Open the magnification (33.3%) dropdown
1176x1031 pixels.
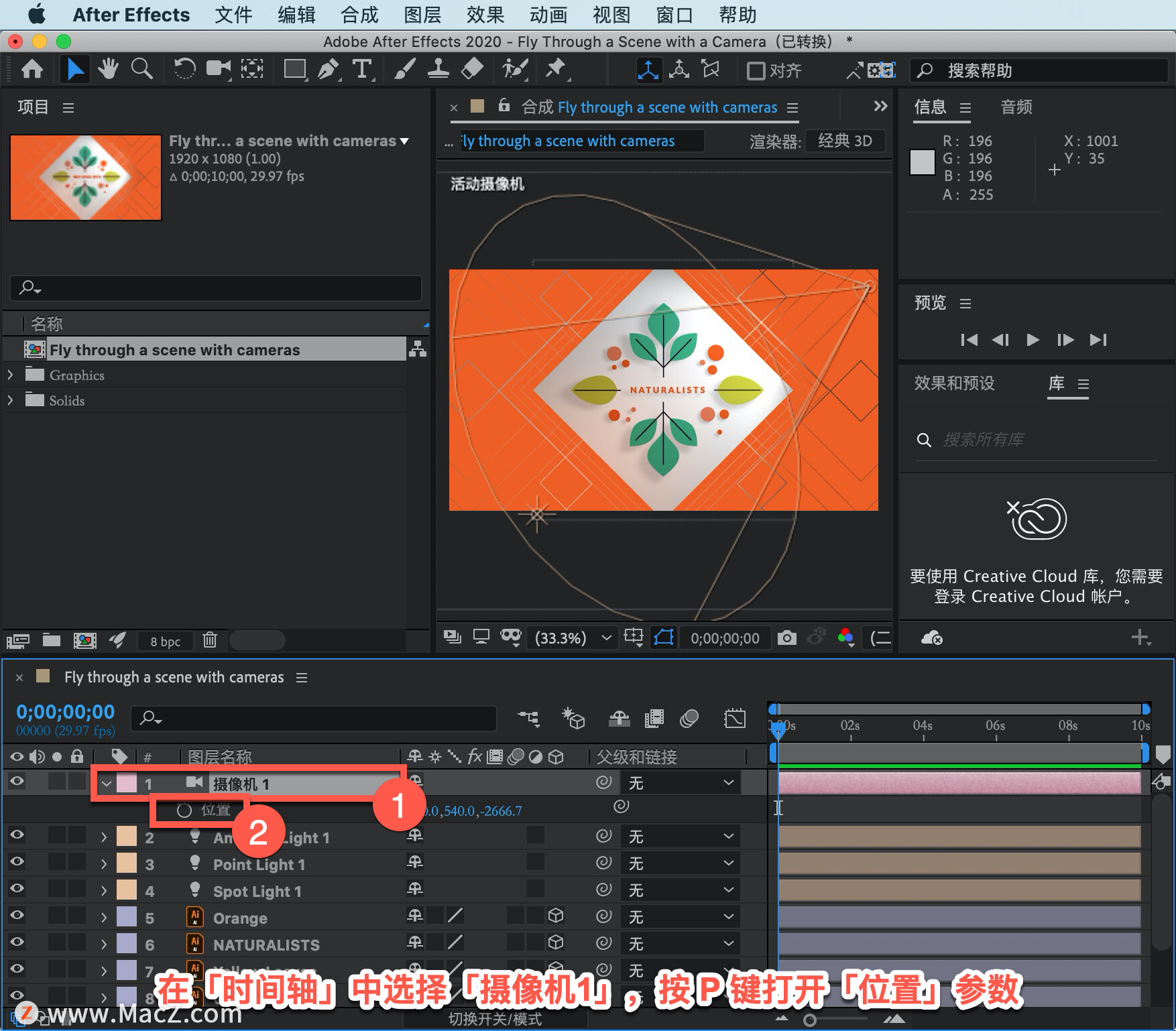coord(573,638)
